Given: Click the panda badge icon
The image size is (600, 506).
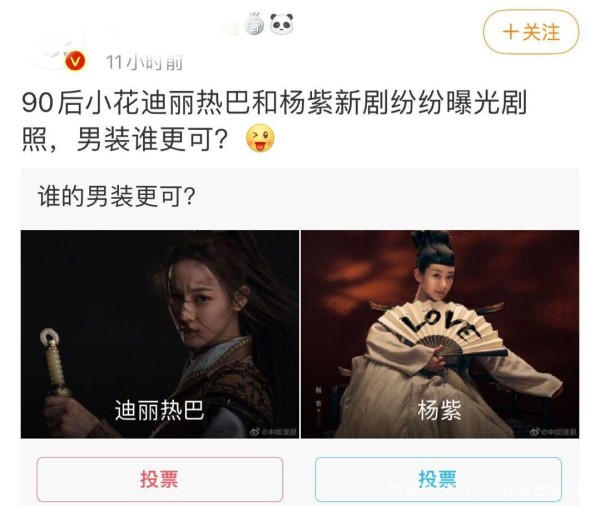Looking at the screenshot, I should pyautogui.click(x=281, y=23).
